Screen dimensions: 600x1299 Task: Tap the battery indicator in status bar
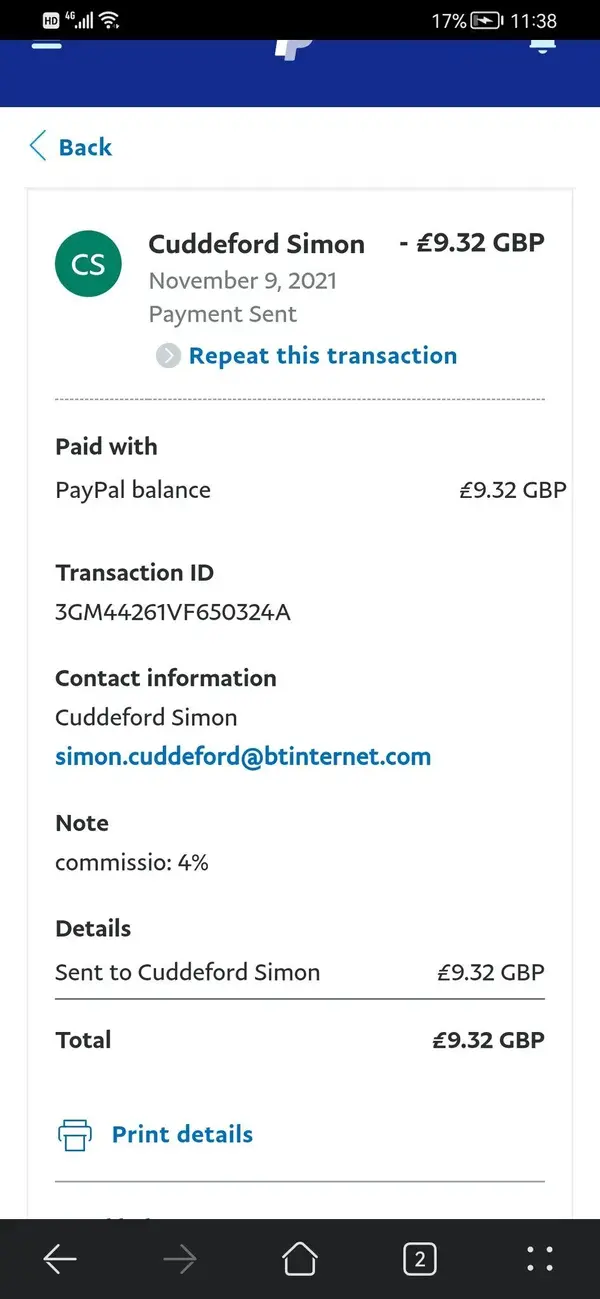click(x=487, y=20)
